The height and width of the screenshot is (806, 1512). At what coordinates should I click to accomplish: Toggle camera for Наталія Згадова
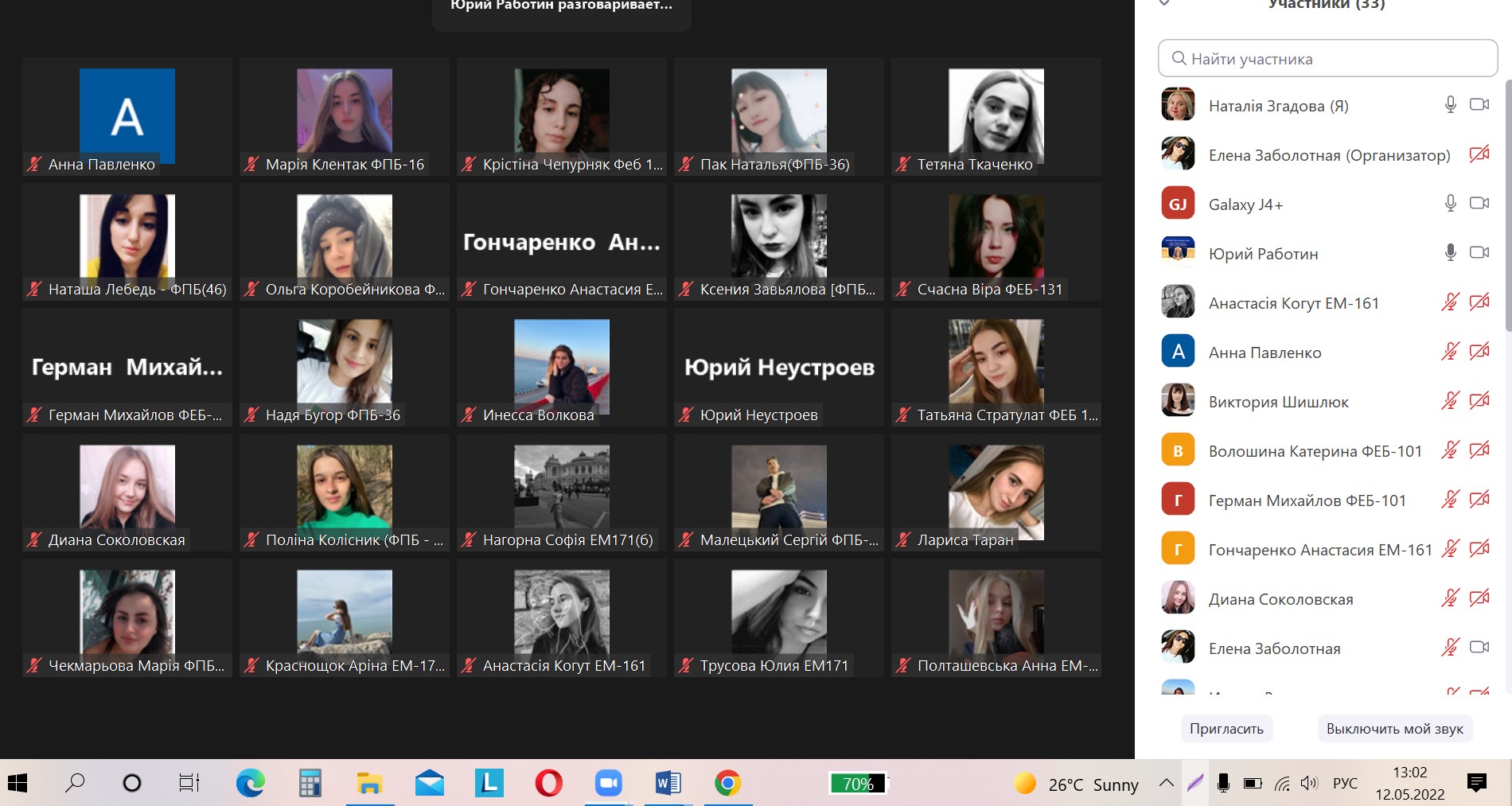coord(1479,105)
